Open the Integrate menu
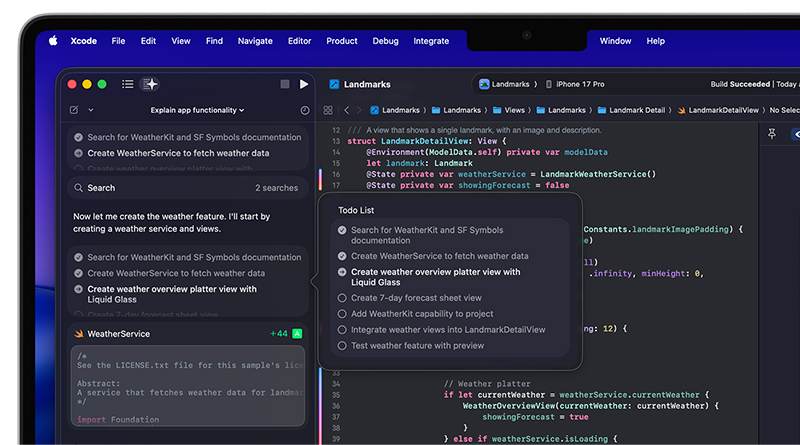The width and height of the screenshot is (800, 445). [431, 41]
